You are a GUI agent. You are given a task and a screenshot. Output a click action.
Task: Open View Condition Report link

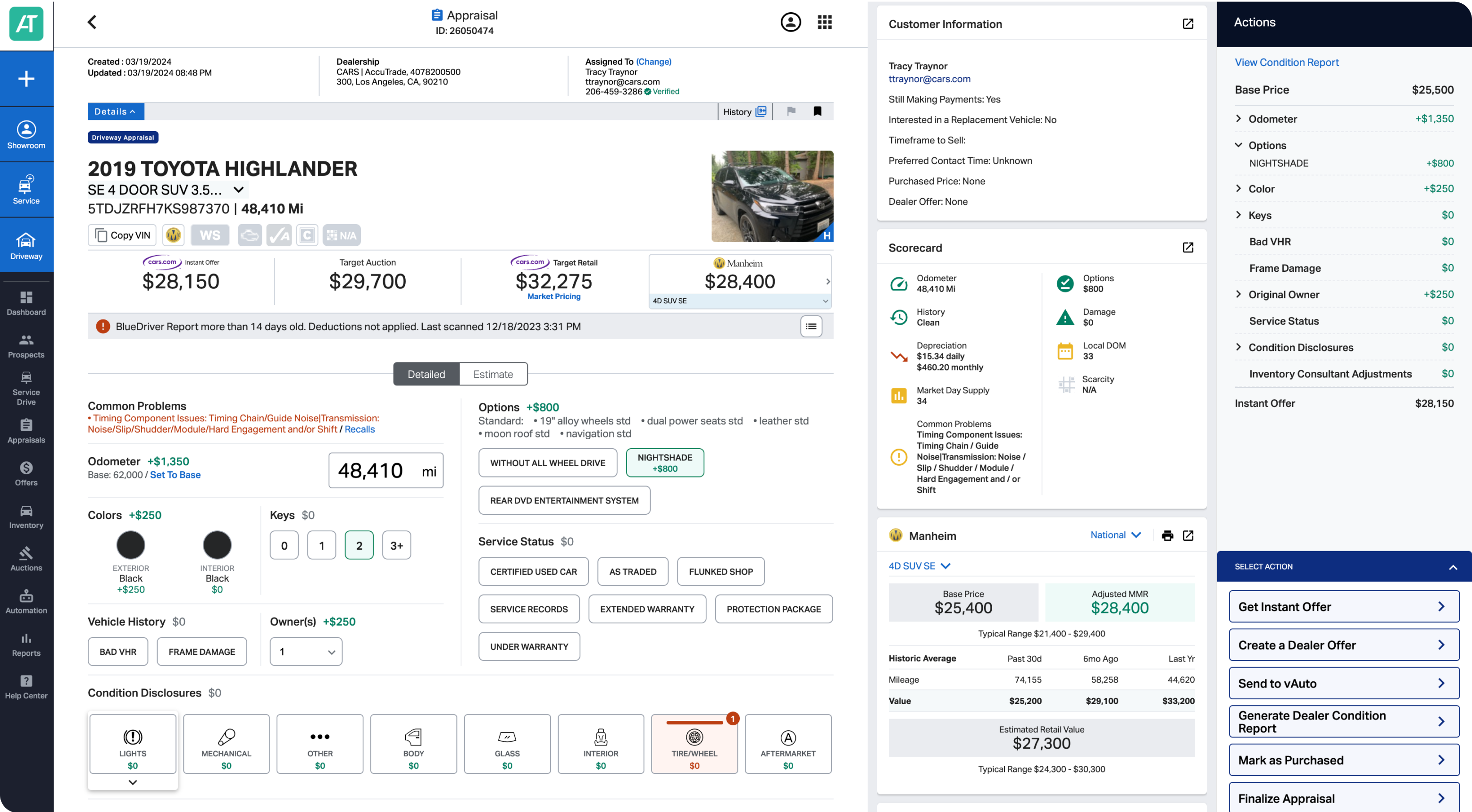coord(1286,62)
